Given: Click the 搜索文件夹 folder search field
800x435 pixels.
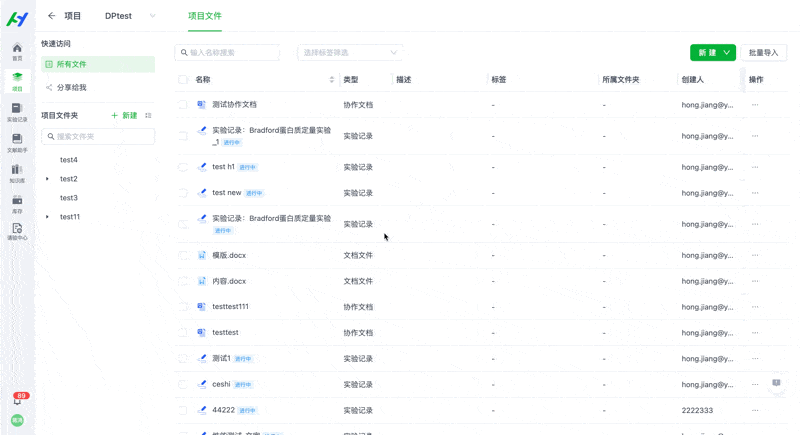Looking at the screenshot, I should pyautogui.click(x=98, y=137).
